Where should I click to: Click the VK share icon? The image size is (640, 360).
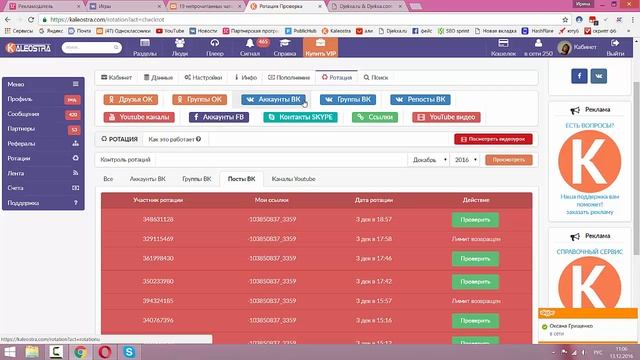point(598,76)
